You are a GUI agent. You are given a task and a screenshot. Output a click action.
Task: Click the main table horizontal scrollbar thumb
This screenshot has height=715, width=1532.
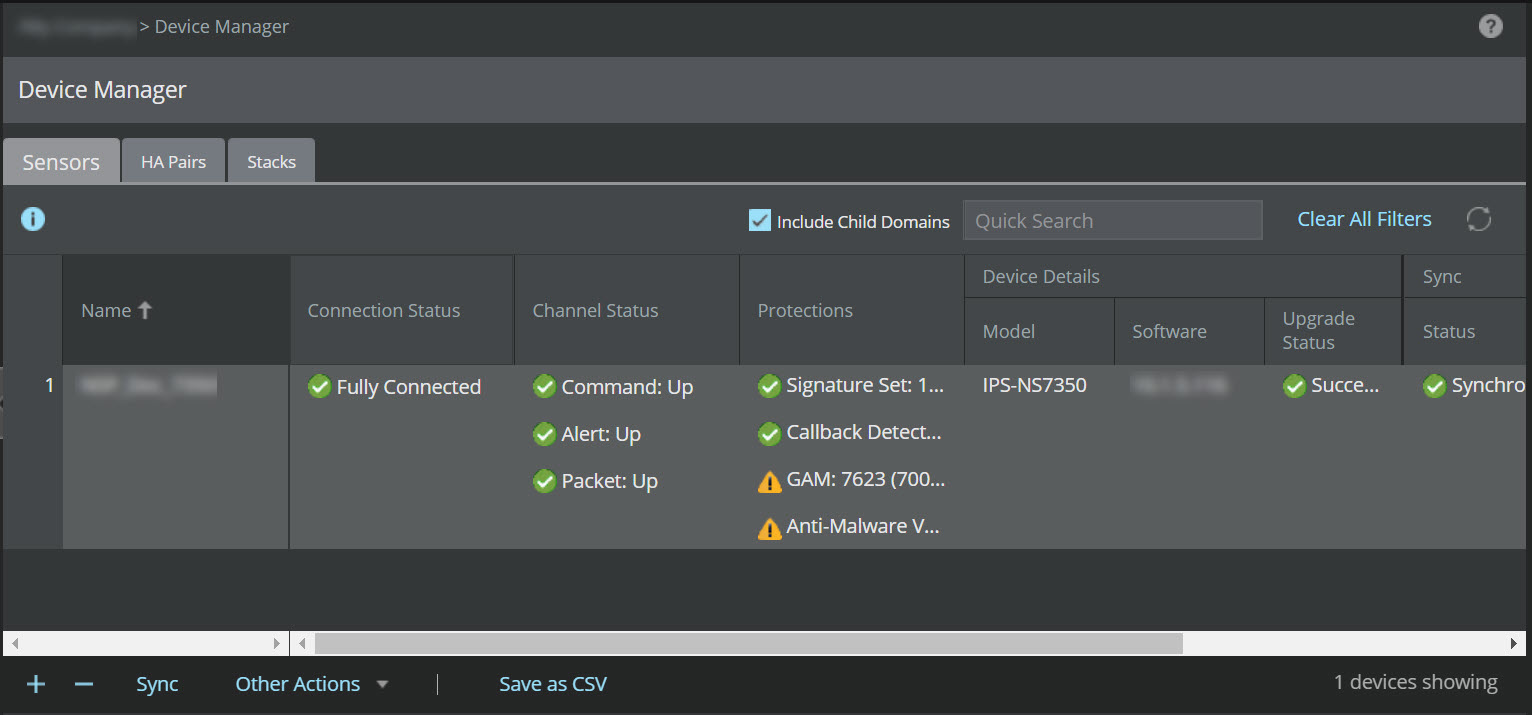pyautogui.click(x=748, y=643)
